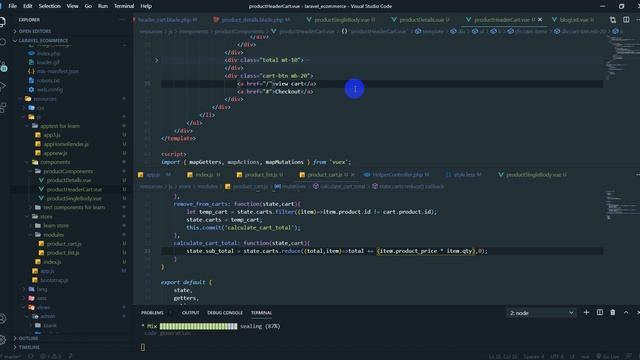Open the Search view in activity bar
The image size is (640, 360).
point(2,42)
